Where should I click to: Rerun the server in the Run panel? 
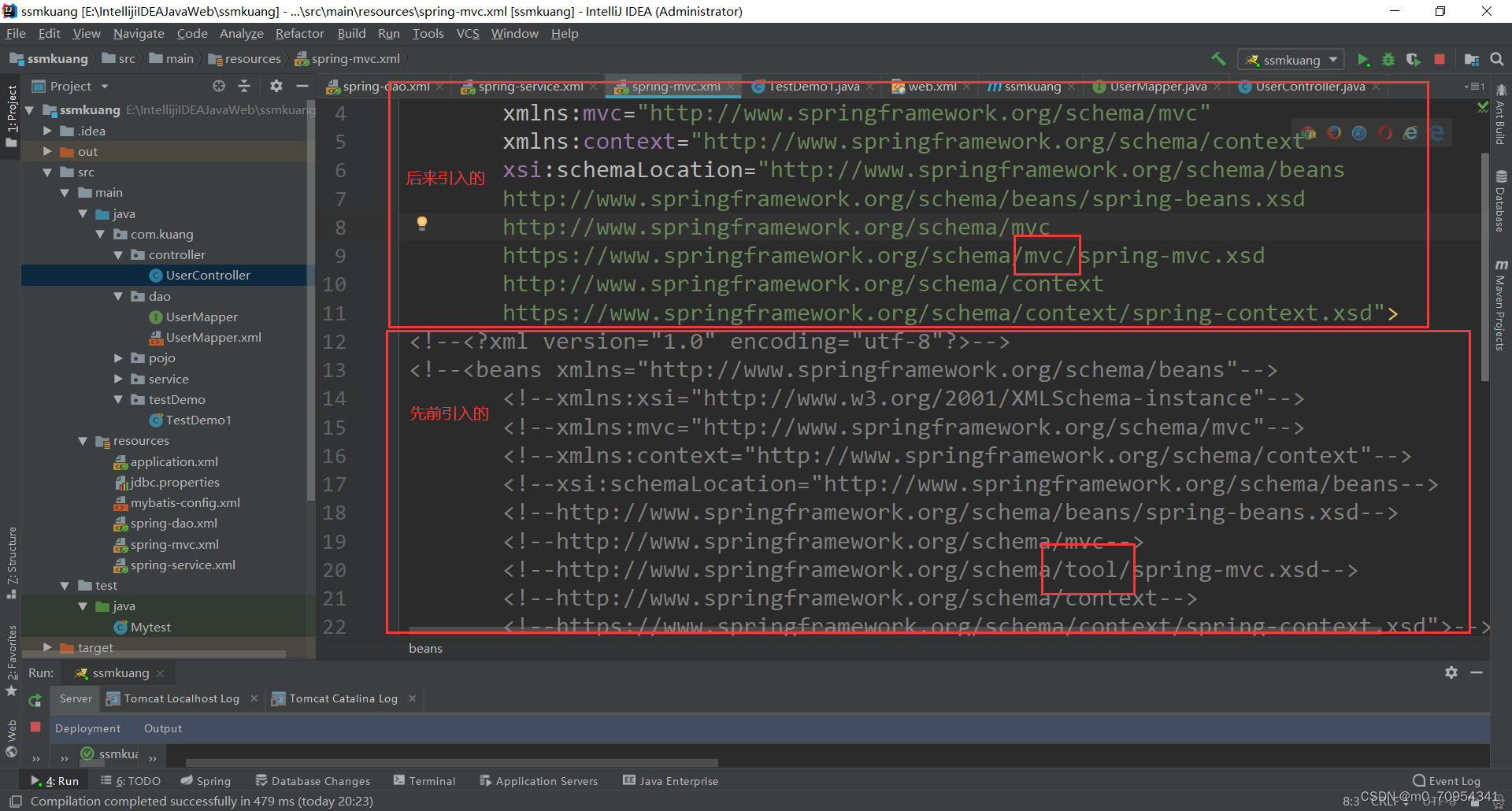tap(35, 700)
